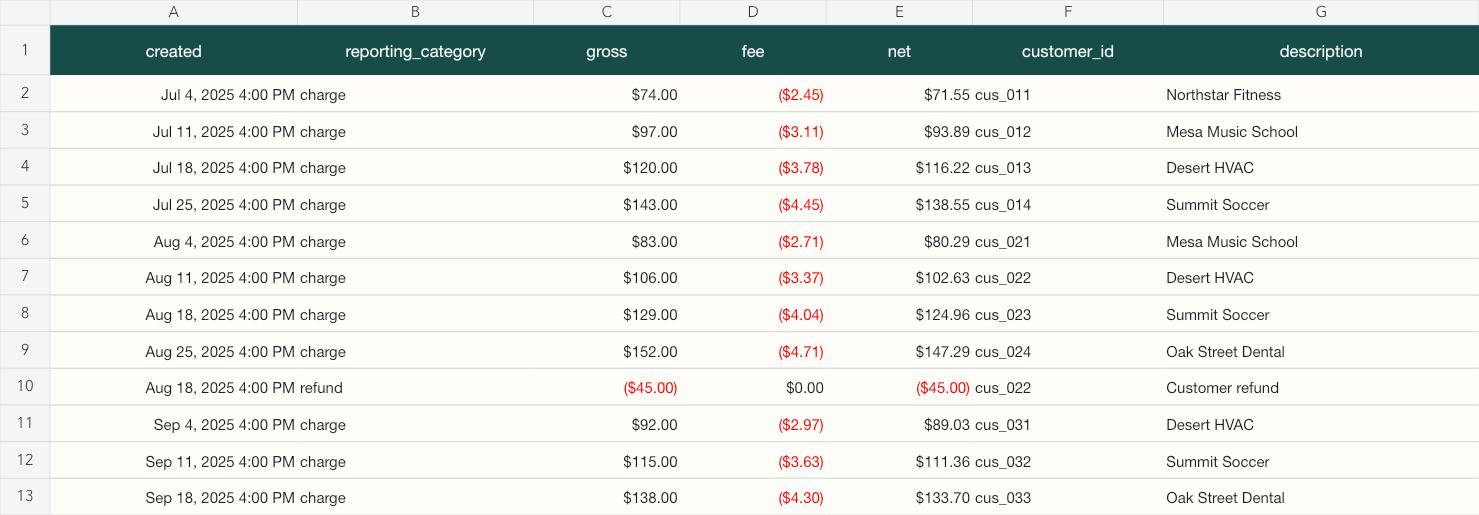
Task: Click the 'fee' header cell
Action: [x=753, y=50]
